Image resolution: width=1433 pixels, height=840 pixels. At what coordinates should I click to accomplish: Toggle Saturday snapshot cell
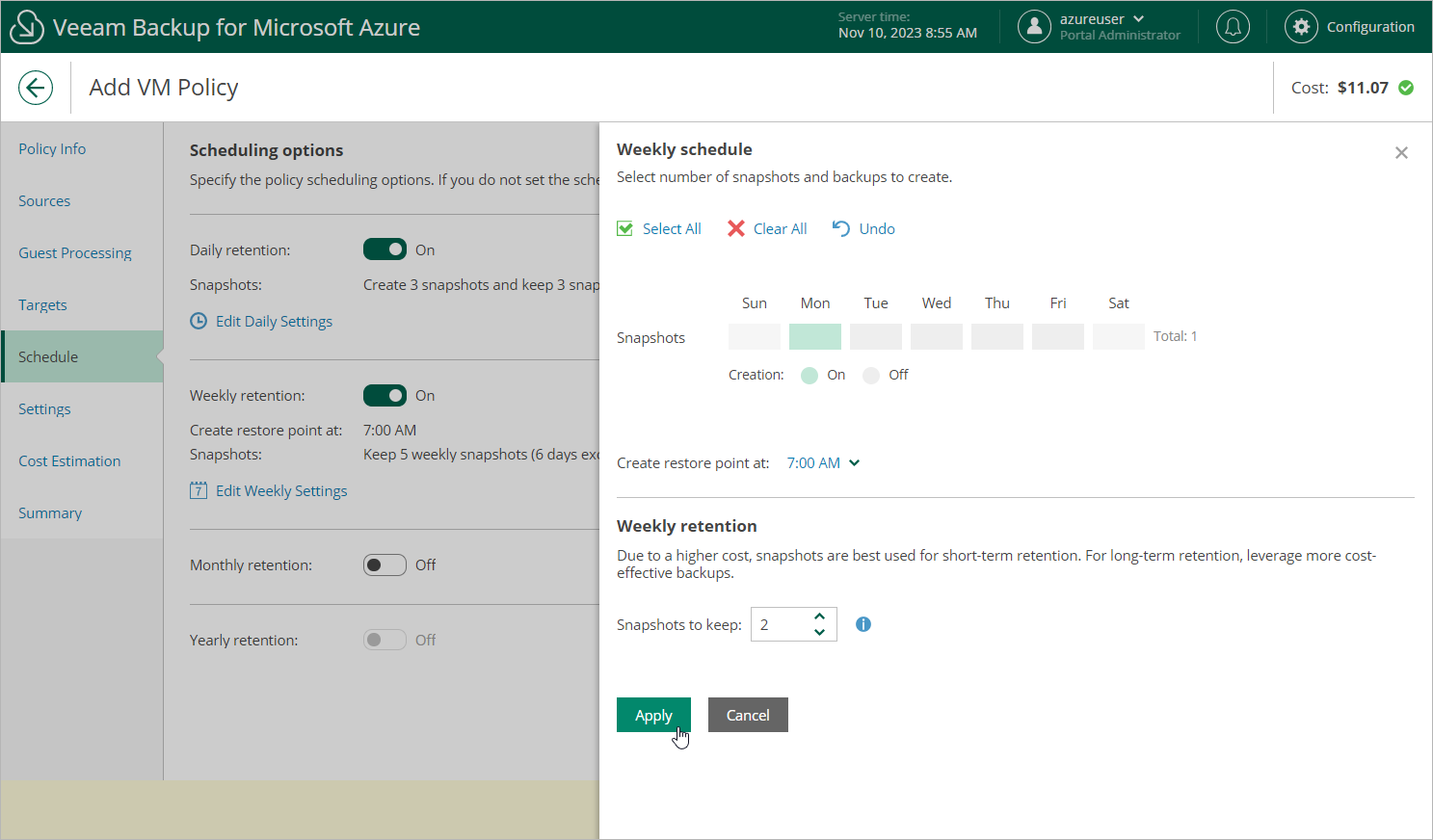[x=1119, y=336]
